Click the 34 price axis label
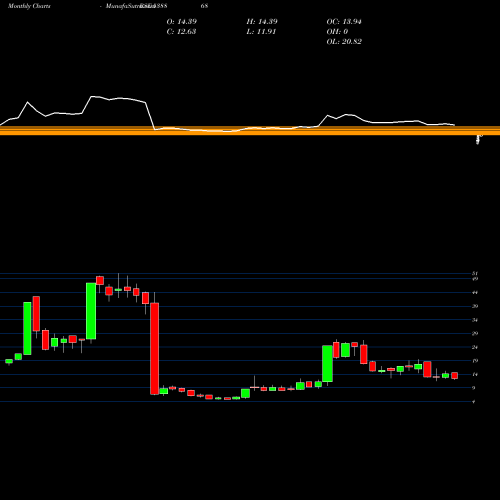Screen dimensions: 500x500 (475, 320)
